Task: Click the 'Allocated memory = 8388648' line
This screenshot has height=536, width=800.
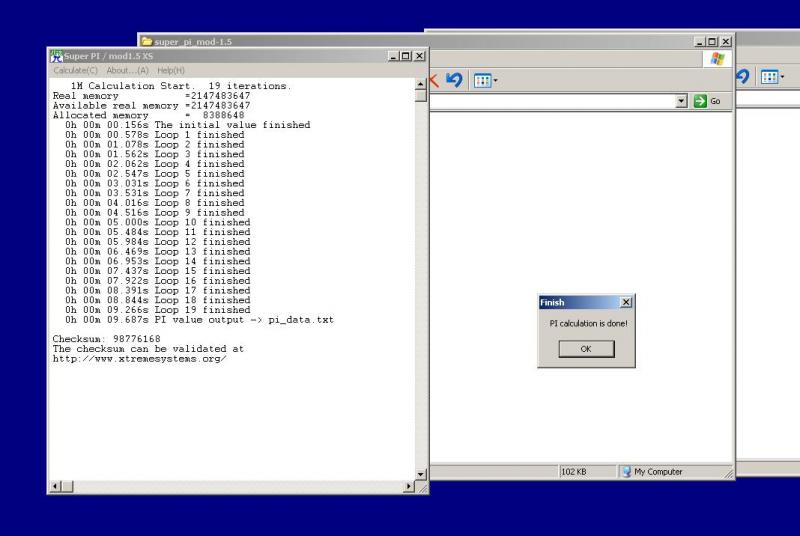Action: pos(148,115)
